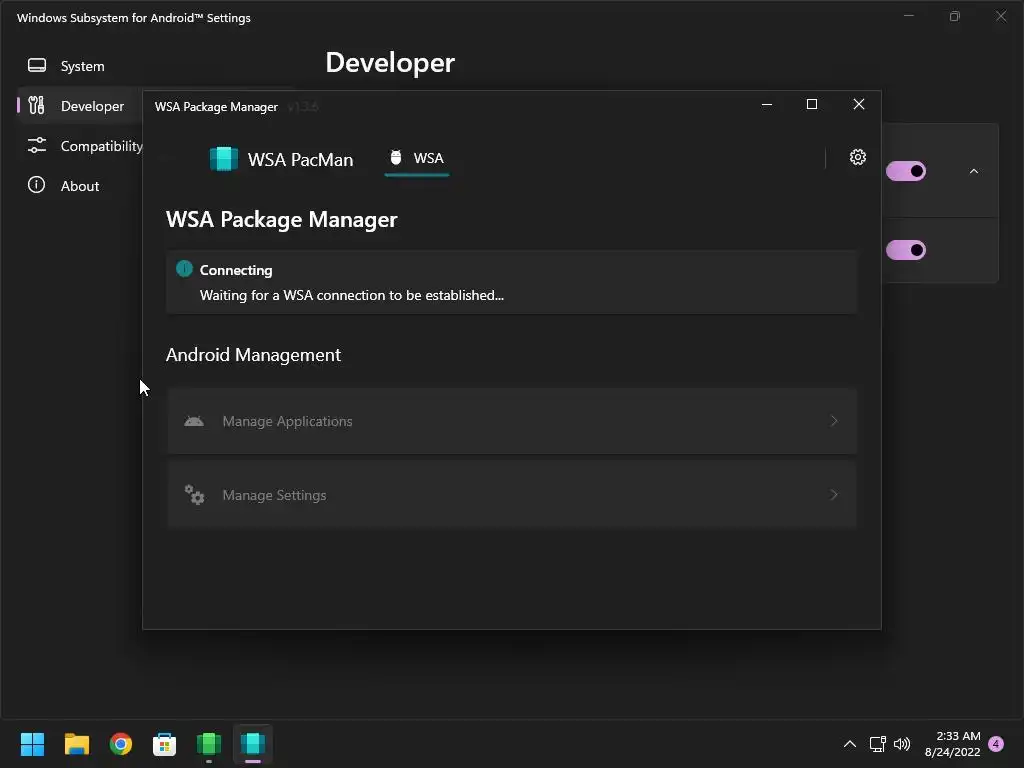The image size is (1024, 768).
Task: Click the green WSA taskbar icon
Action: (209, 744)
